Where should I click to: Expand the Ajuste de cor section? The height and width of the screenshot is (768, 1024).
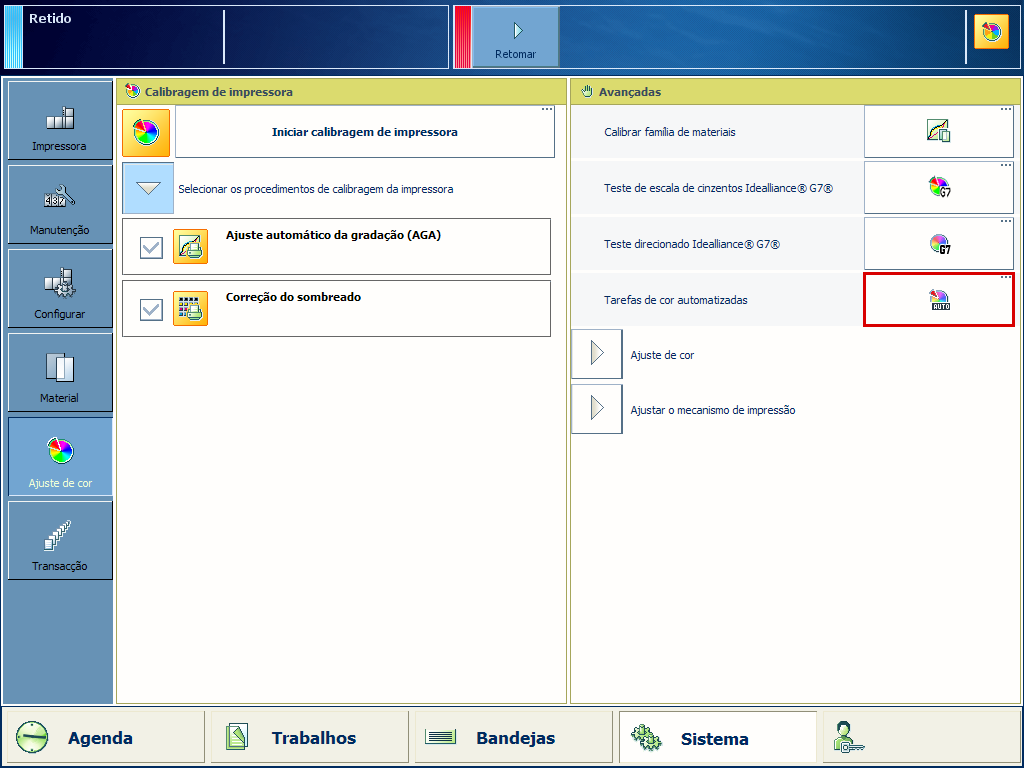click(597, 354)
